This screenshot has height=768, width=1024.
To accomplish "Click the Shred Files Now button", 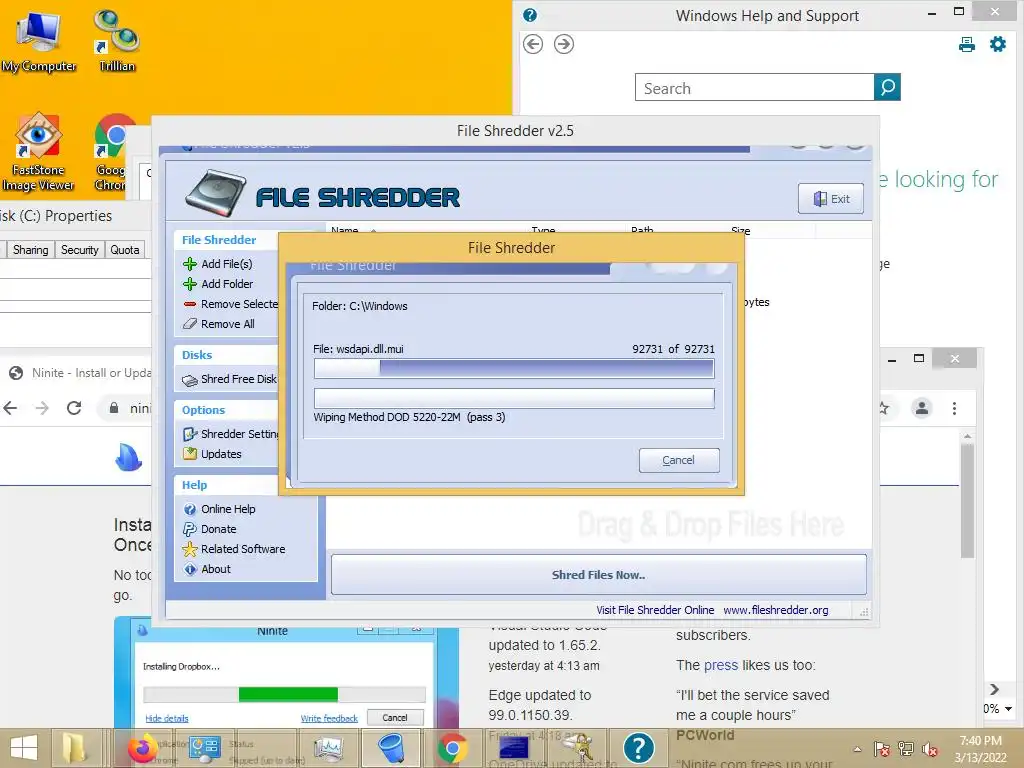I will click(599, 575).
